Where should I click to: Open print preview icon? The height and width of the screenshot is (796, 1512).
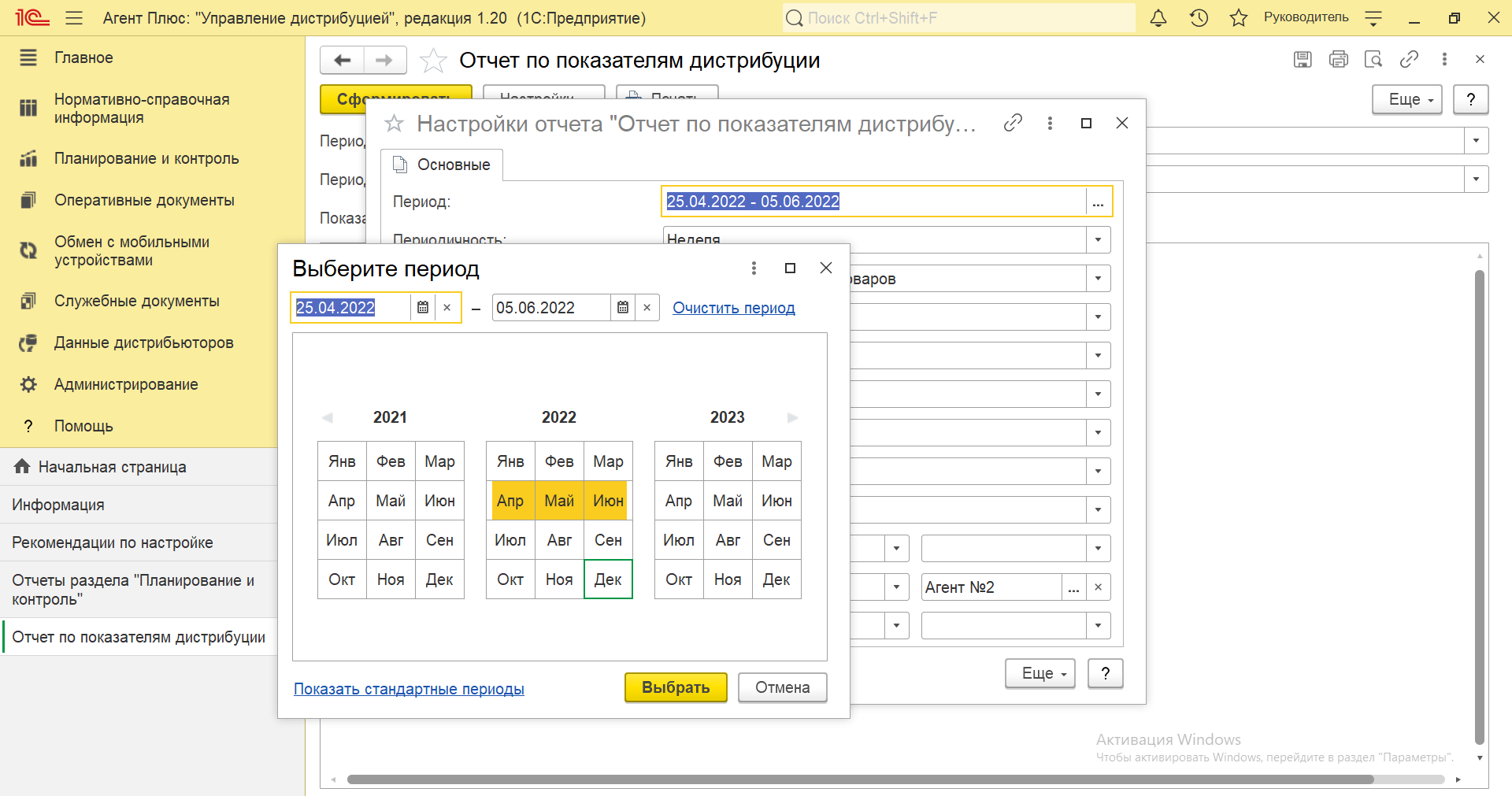coord(1373,59)
